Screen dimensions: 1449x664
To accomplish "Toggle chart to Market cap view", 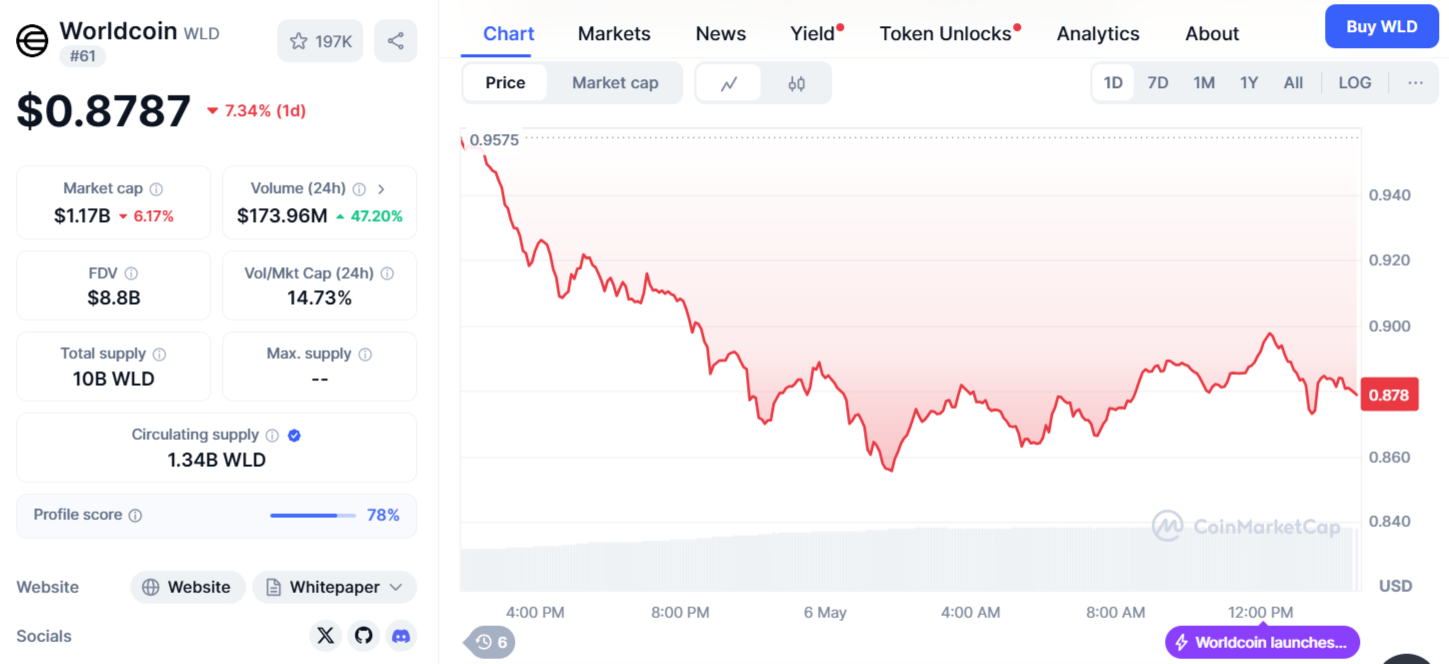I will pyautogui.click(x=615, y=83).
